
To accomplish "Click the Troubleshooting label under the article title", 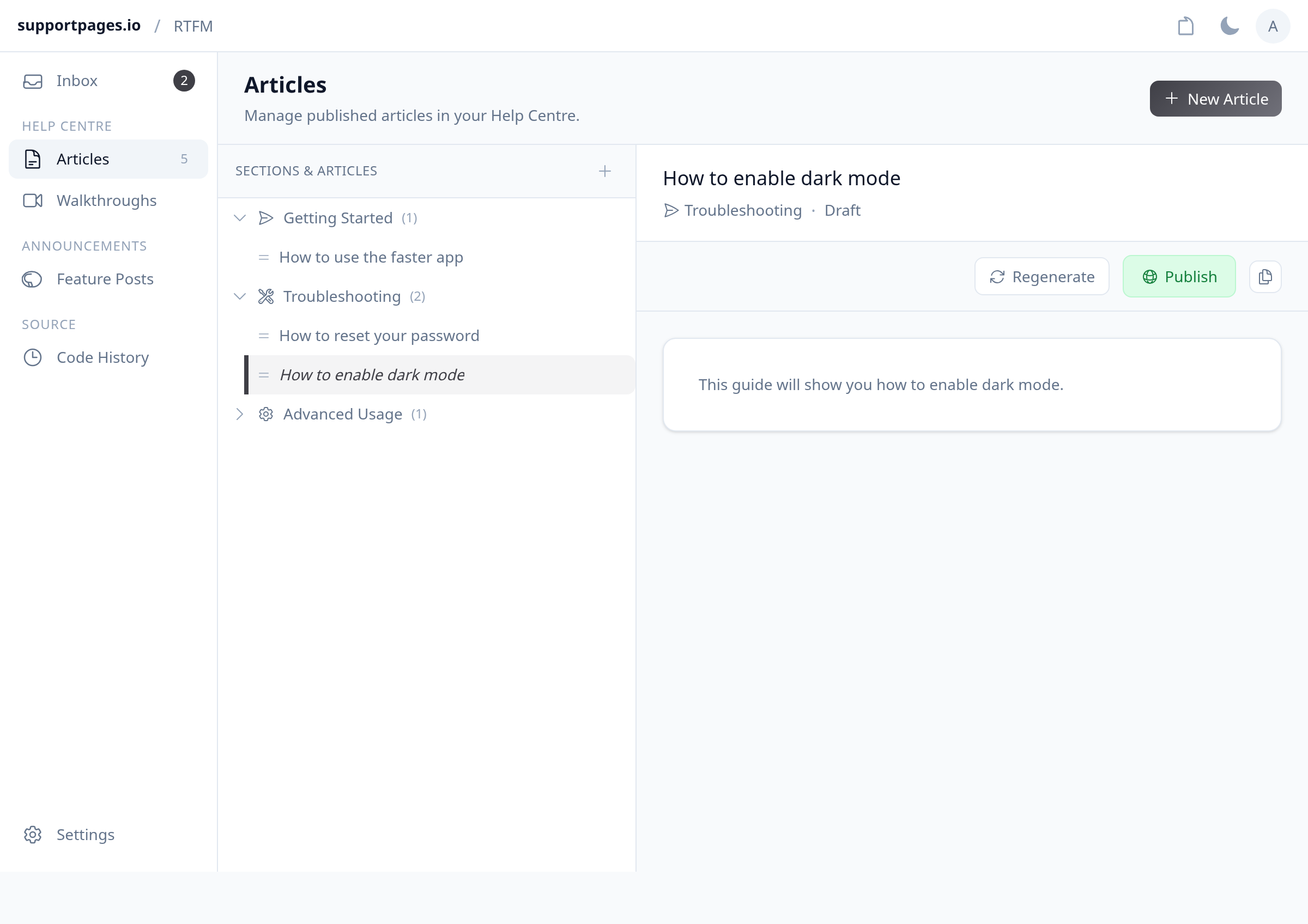I will pyautogui.click(x=743, y=211).
